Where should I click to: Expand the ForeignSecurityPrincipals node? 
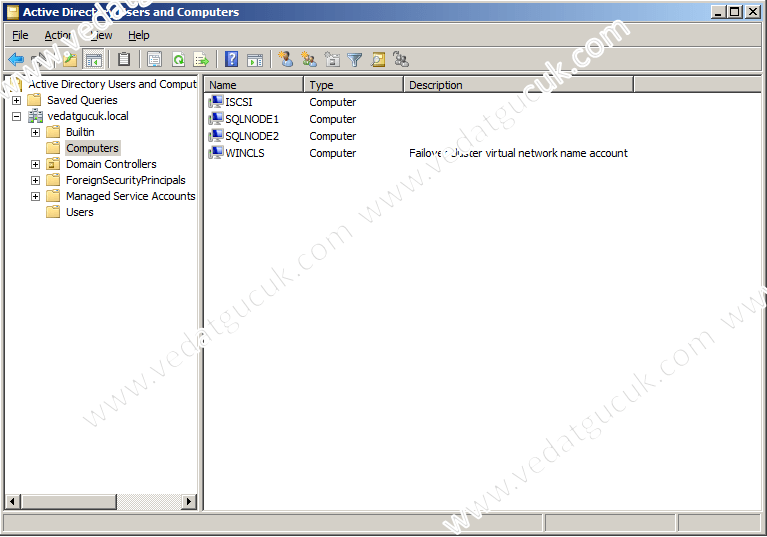(x=35, y=180)
